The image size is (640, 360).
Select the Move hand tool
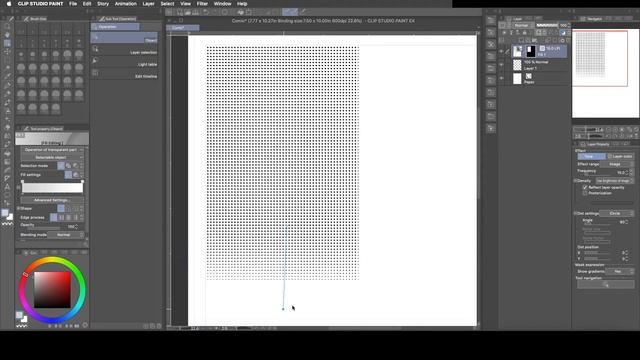pos(7,35)
